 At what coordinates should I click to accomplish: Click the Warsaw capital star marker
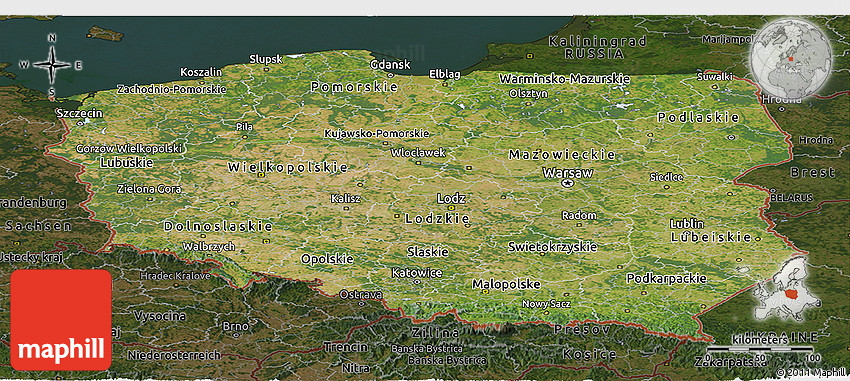coord(568,184)
